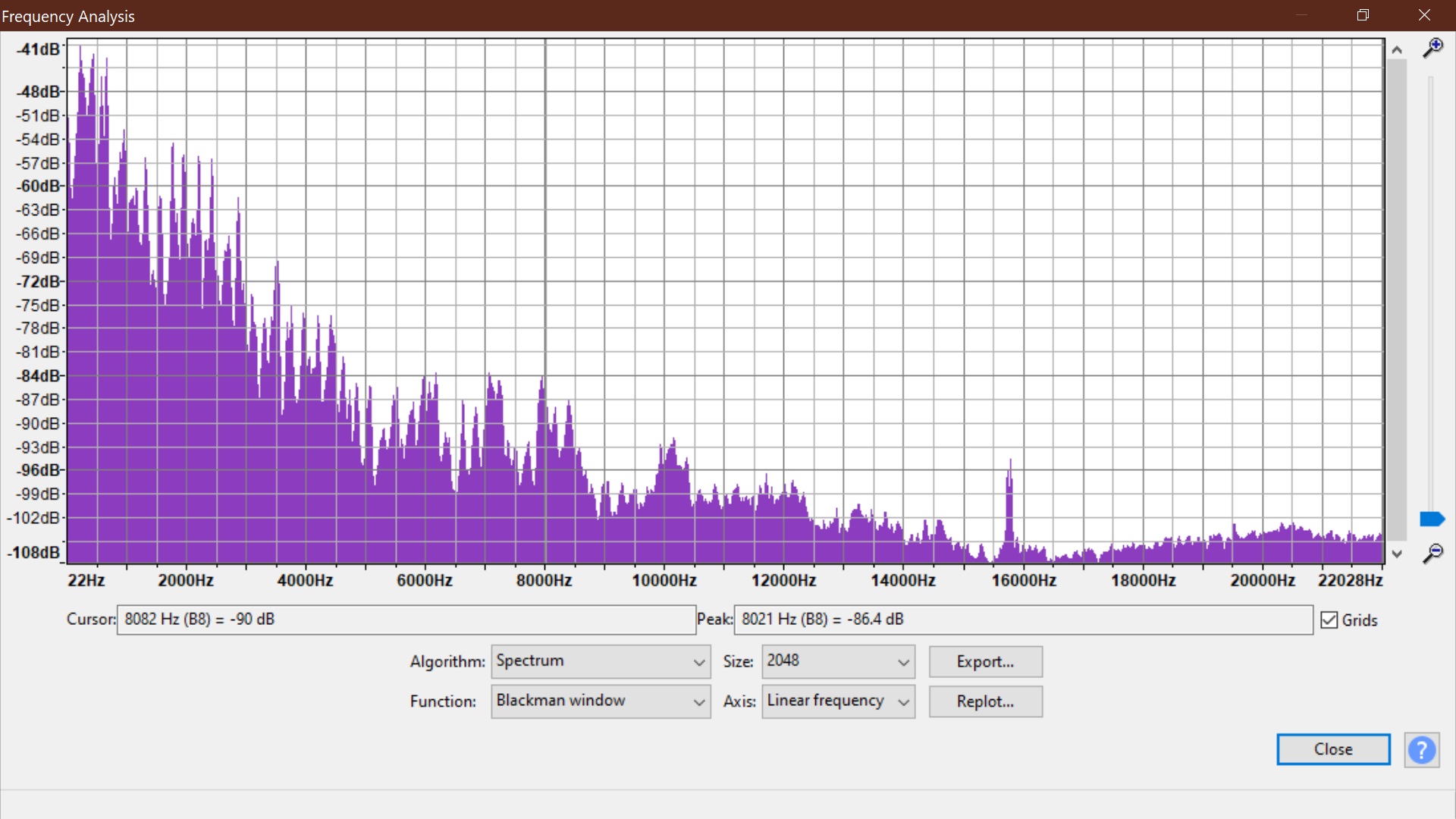Click the 22Hz axis label
The height and width of the screenshot is (819, 1456).
coord(86,581)
